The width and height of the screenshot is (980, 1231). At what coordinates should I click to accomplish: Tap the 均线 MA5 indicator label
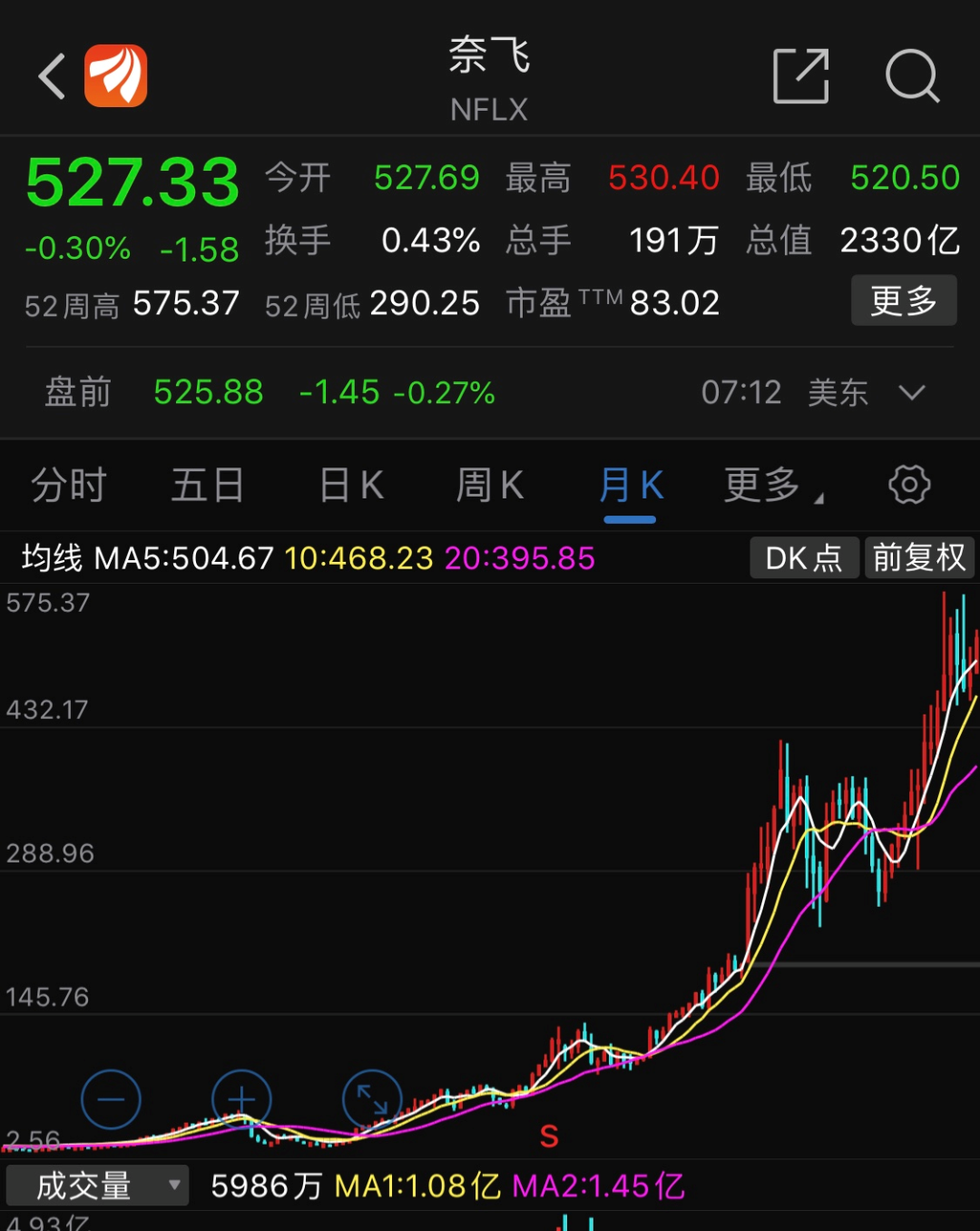(147, 557)
